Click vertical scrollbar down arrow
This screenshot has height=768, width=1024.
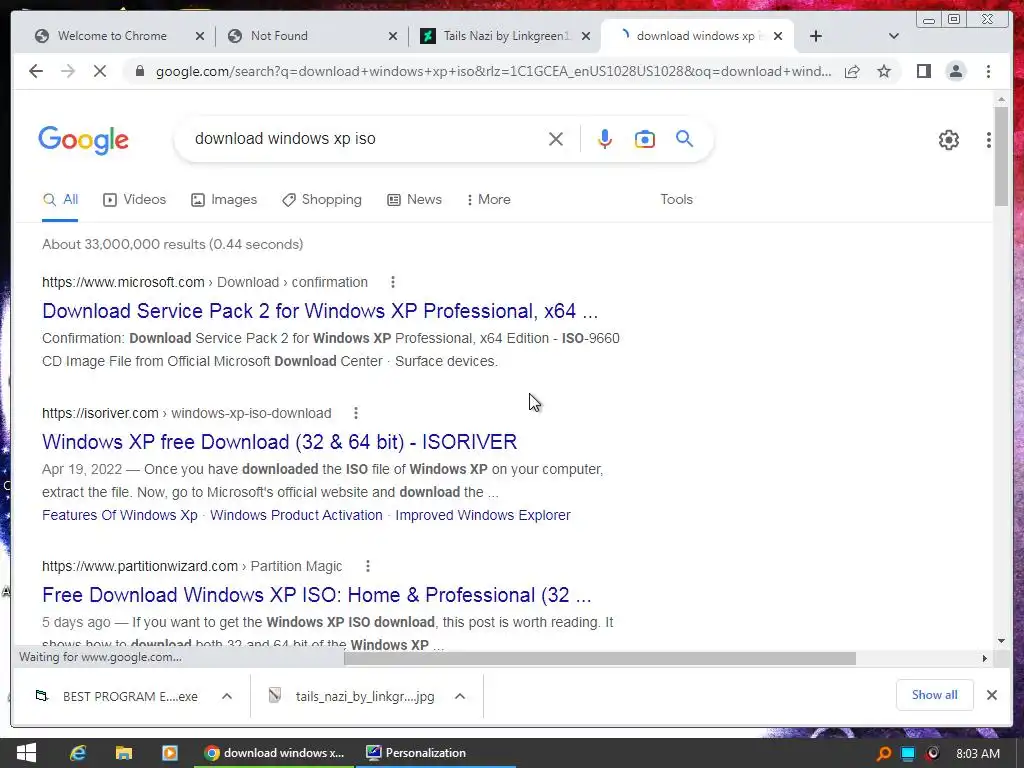pyautogui.click(x=1001, y=641)
